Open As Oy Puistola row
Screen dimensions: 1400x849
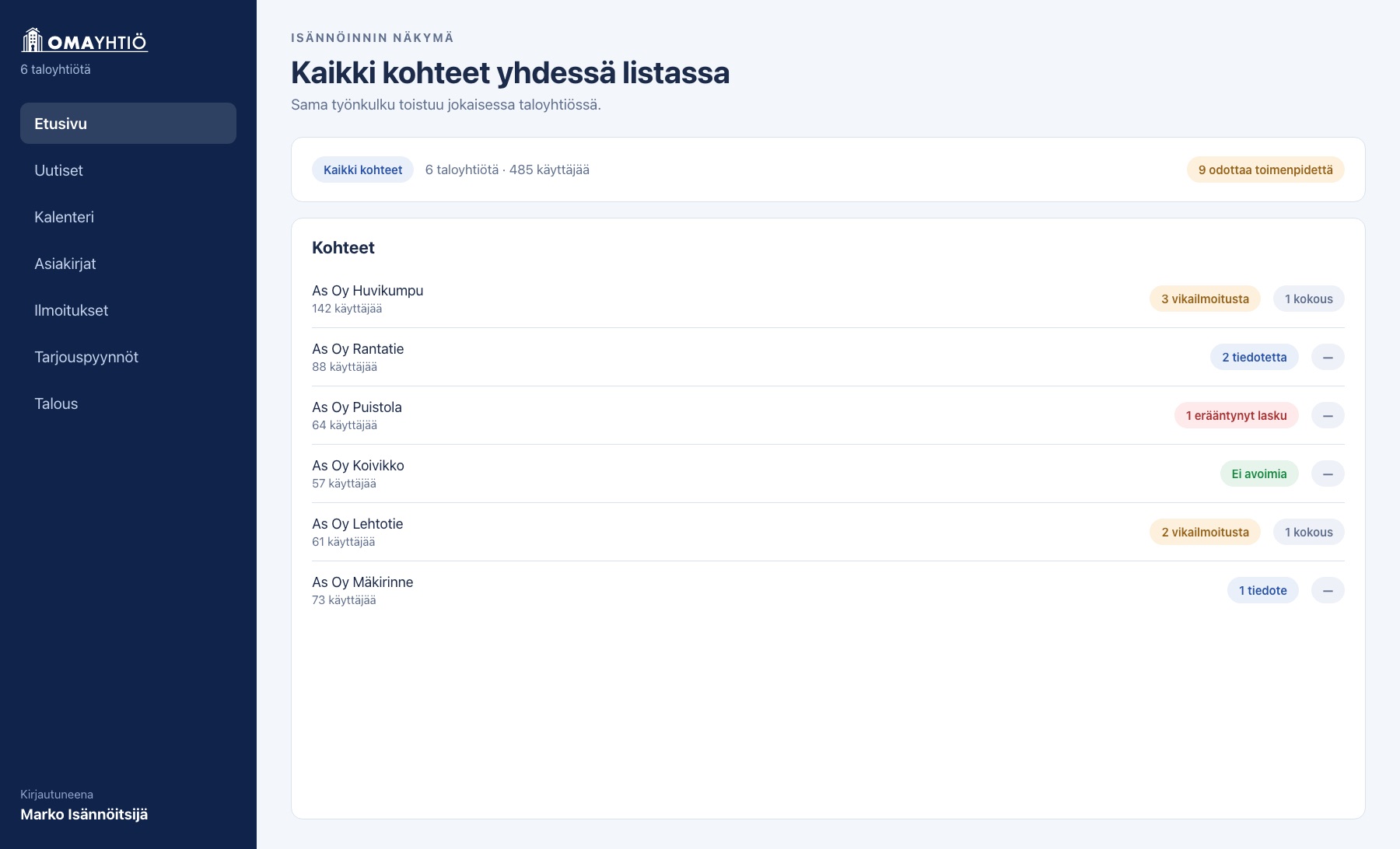pos(828,415)
